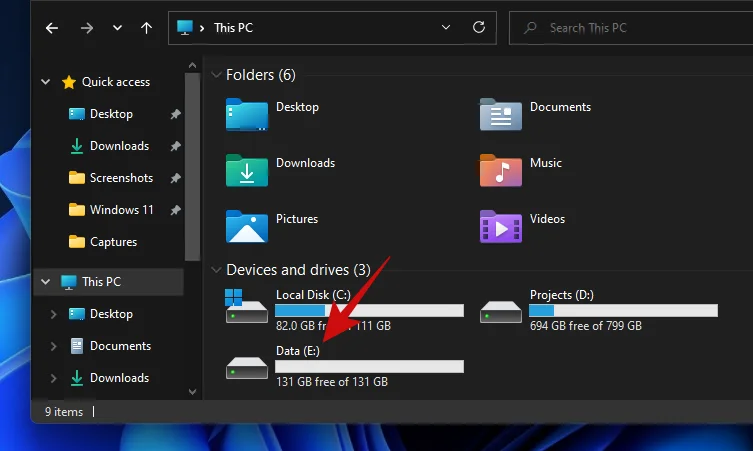Click the 694 GB free of 799 GB text

pyautogui.click(x=585, y=326)
